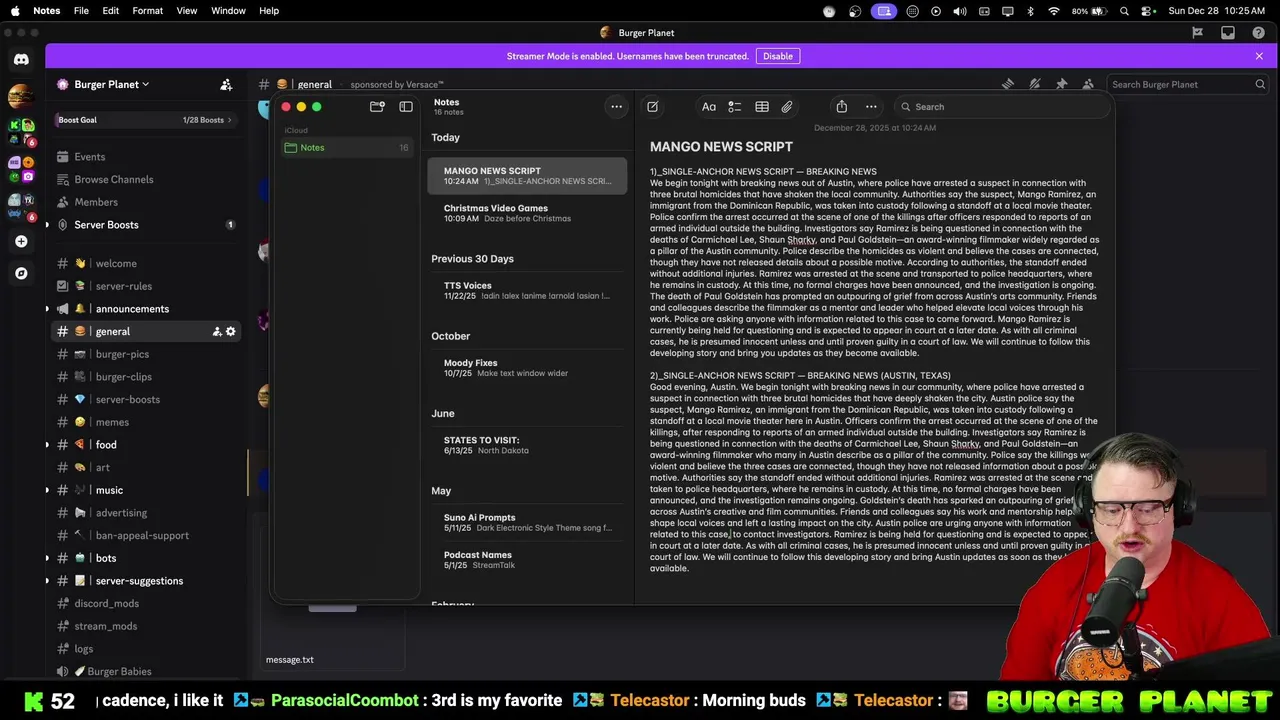Open the memes channel
1280x720 pixels.
coord(146,422)
